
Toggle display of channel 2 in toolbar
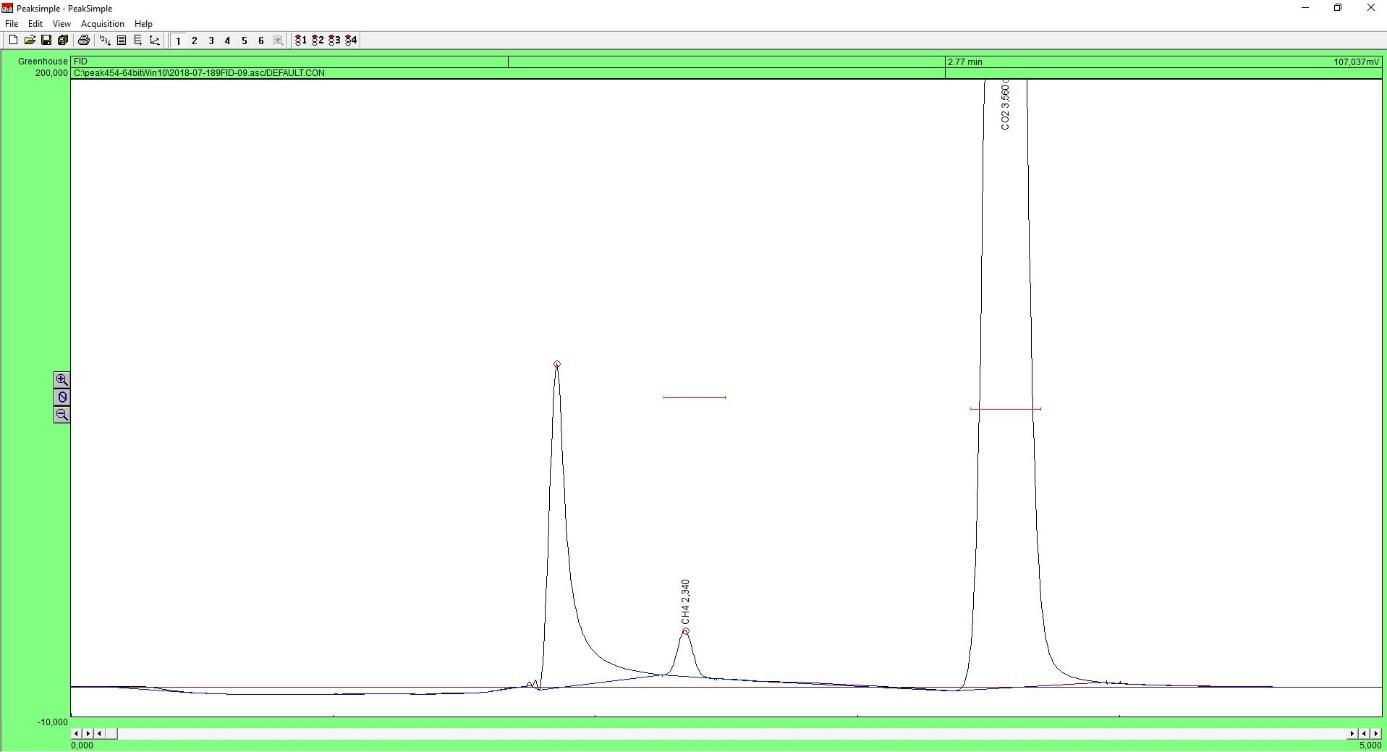[x=194, y=40]
